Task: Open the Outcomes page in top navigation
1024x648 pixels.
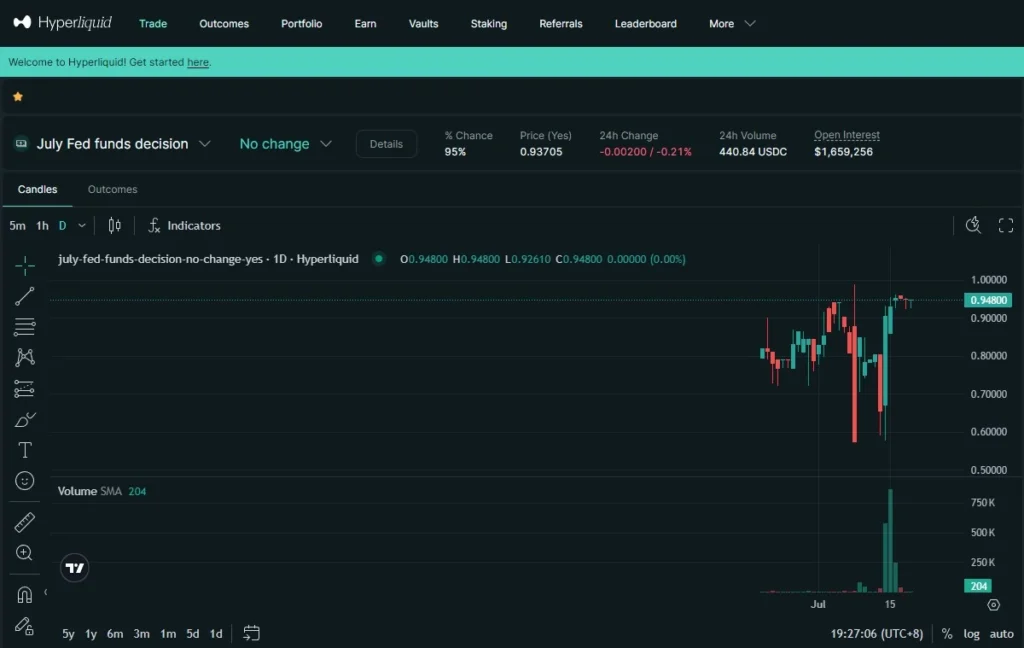Action: (224, 24)
